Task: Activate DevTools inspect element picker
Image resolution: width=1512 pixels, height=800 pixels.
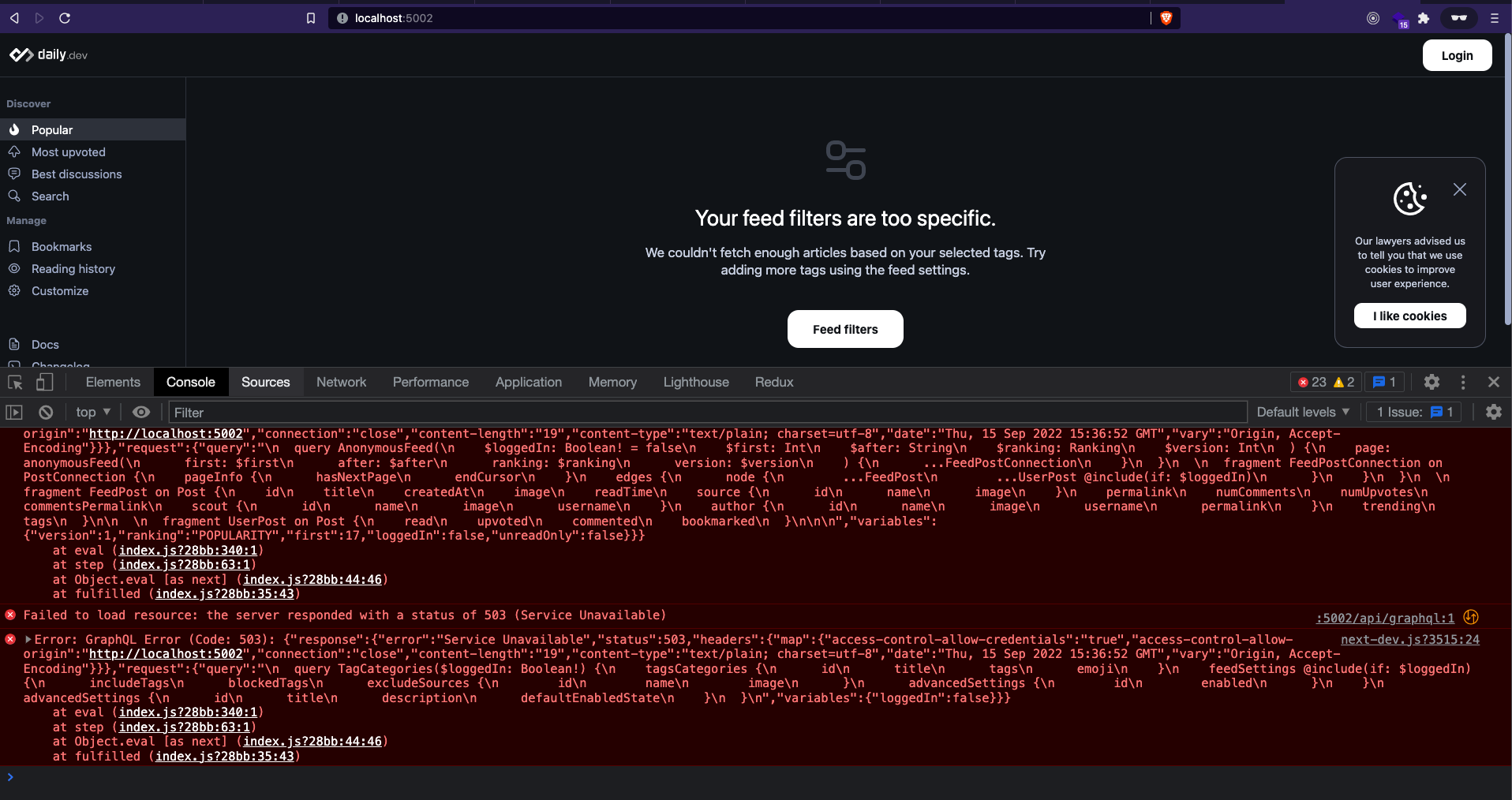Action: pos(15,382)
